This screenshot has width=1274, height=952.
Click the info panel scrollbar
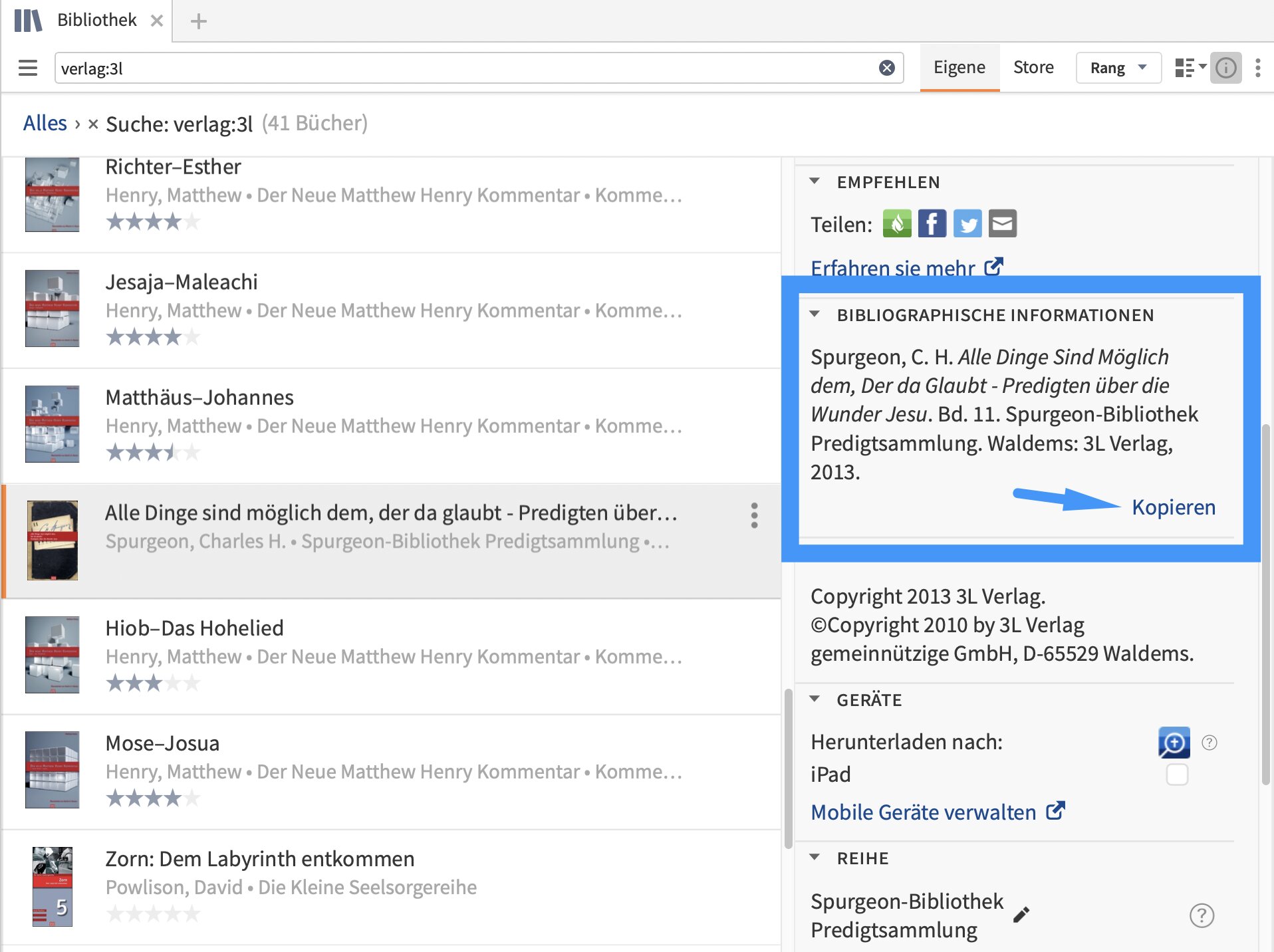tap(1266, 605)
